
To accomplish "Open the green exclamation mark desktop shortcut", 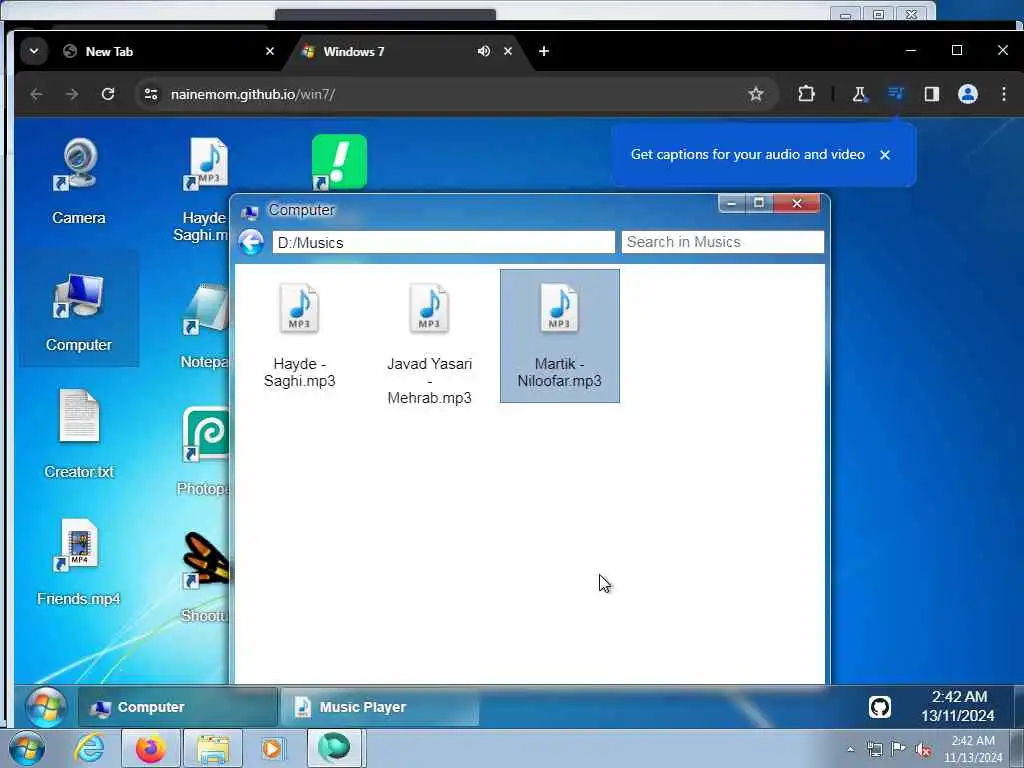I will click(339, 162).
